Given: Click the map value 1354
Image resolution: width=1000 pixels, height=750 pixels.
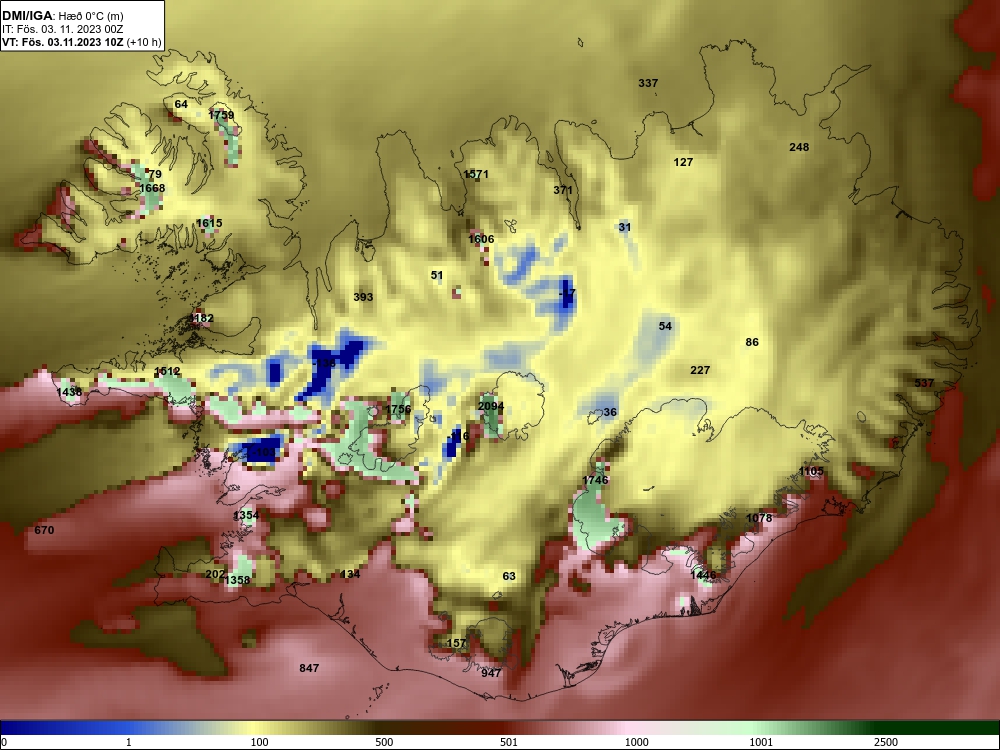Looking at the screenshot, I should tap(246, 515).
